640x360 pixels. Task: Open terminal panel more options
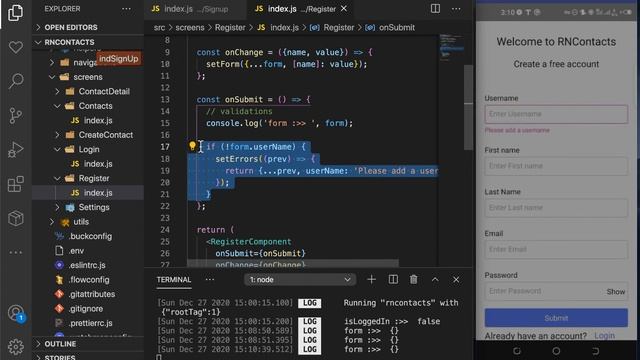click(210, 280)
